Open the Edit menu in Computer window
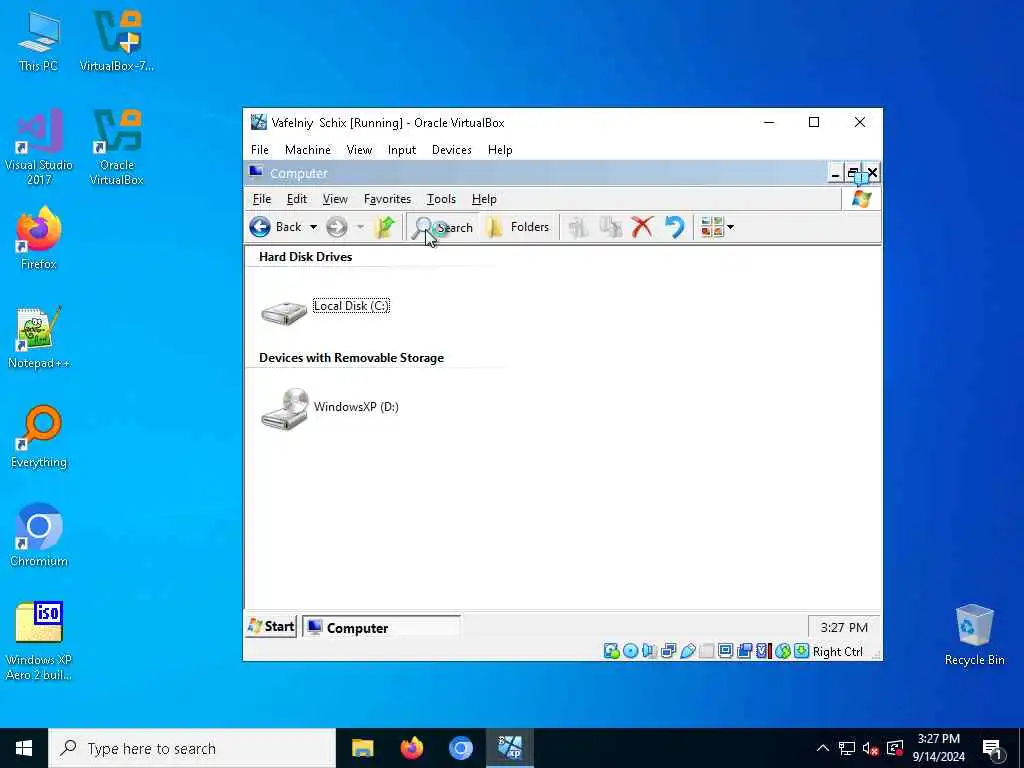The width and height of the screenshot is (1024, 768). 296,199
